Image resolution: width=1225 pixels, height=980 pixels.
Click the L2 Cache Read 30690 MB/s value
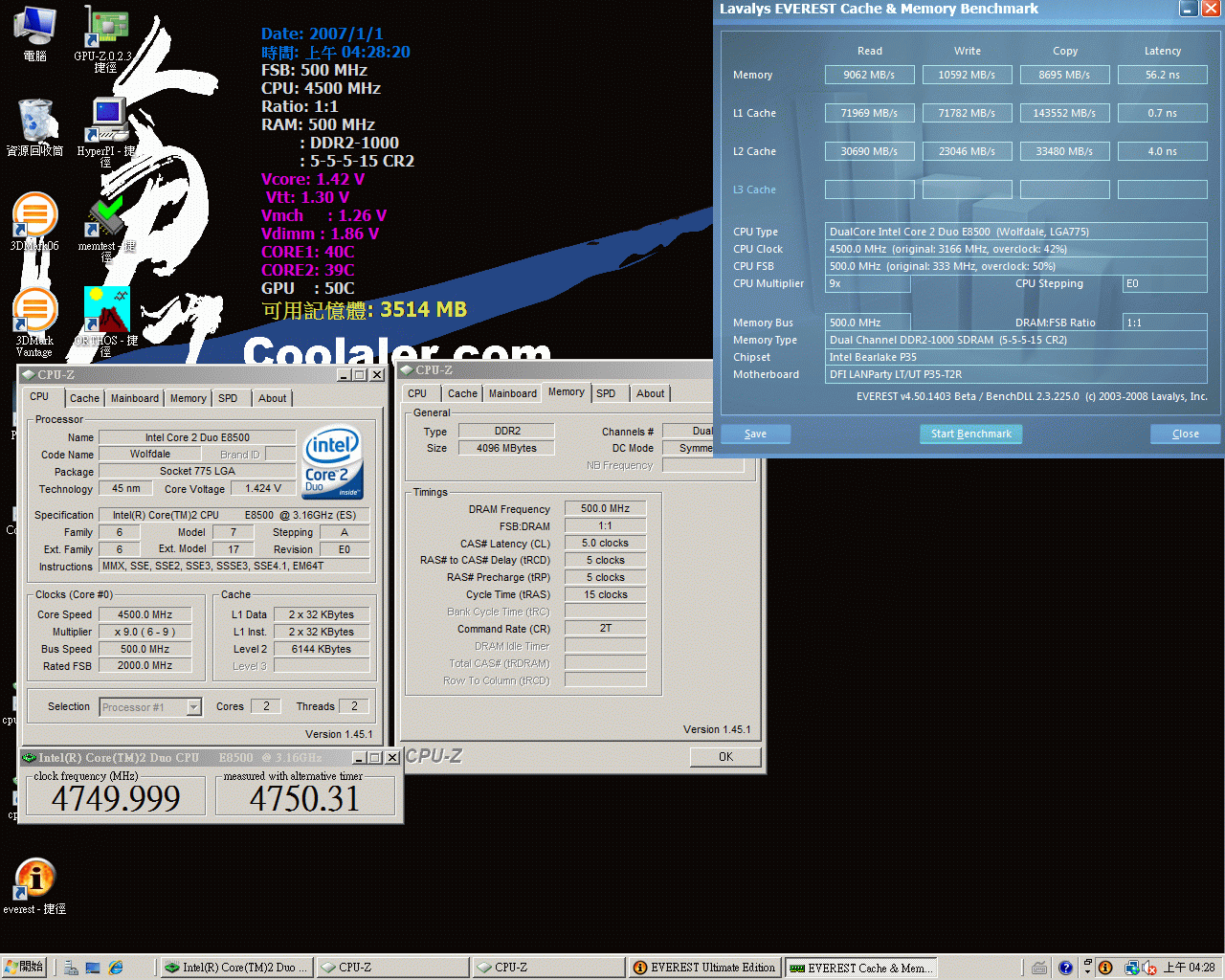tap(870, 151)
